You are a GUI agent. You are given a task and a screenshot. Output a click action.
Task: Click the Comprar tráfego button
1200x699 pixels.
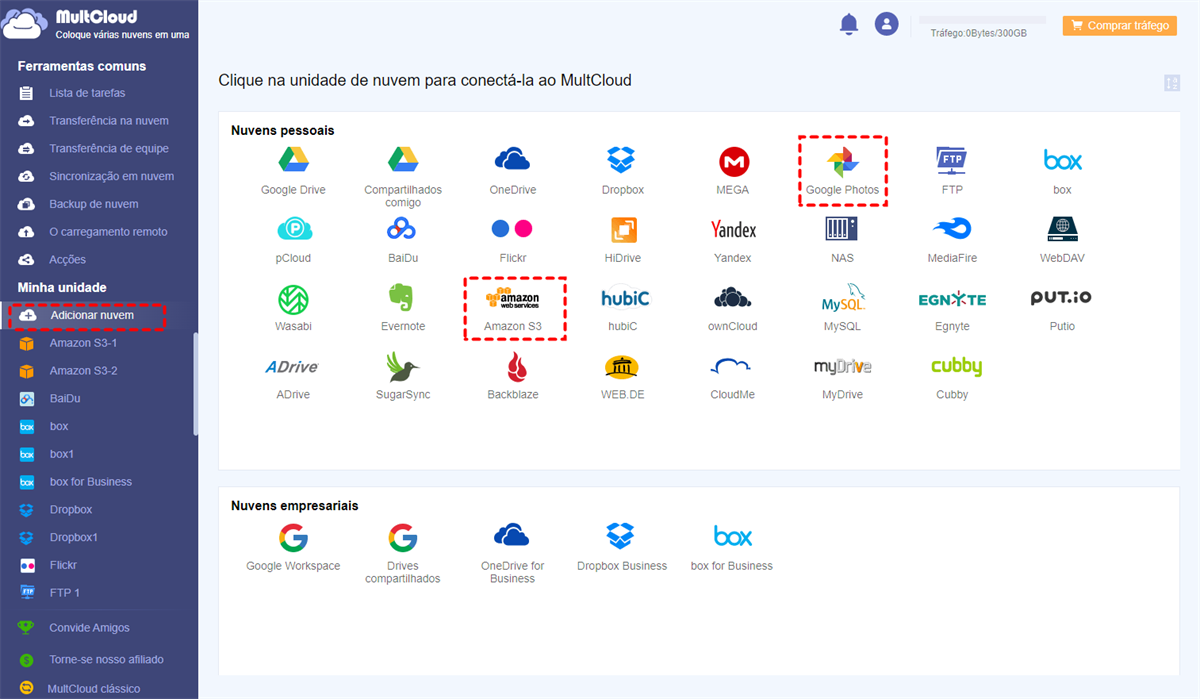point(1120,26)
